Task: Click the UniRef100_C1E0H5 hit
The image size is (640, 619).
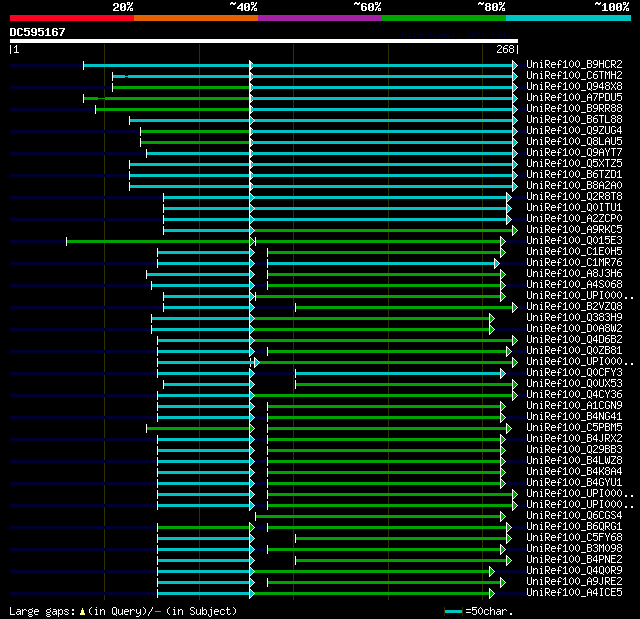Action: click(x=574, y=252)
